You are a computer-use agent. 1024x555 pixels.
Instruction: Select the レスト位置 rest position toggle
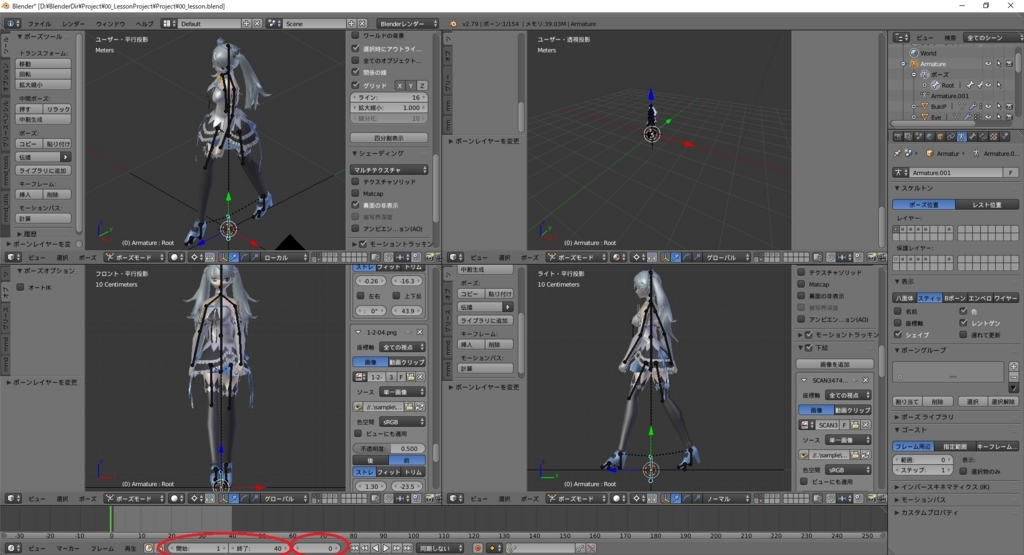point(987,204)
